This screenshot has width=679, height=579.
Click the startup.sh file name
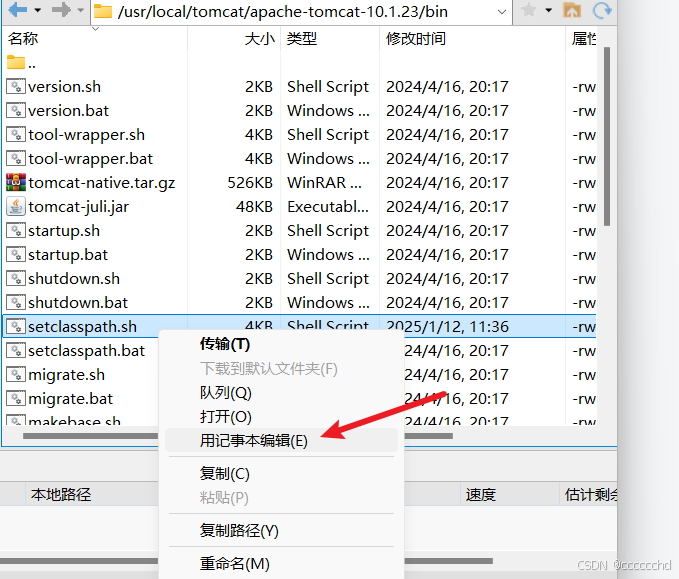(x=64, y=231)
